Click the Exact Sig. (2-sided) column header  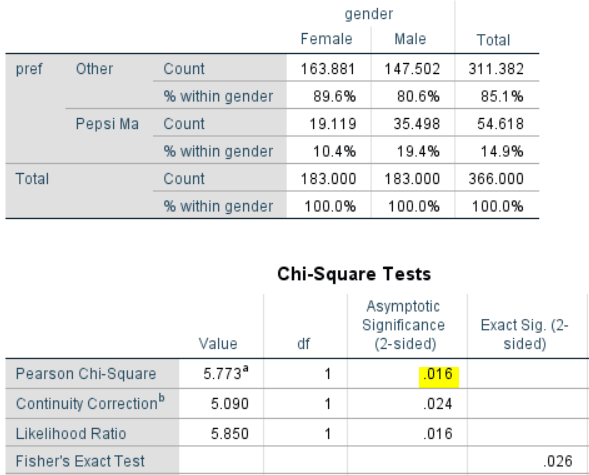pos(525,334)
